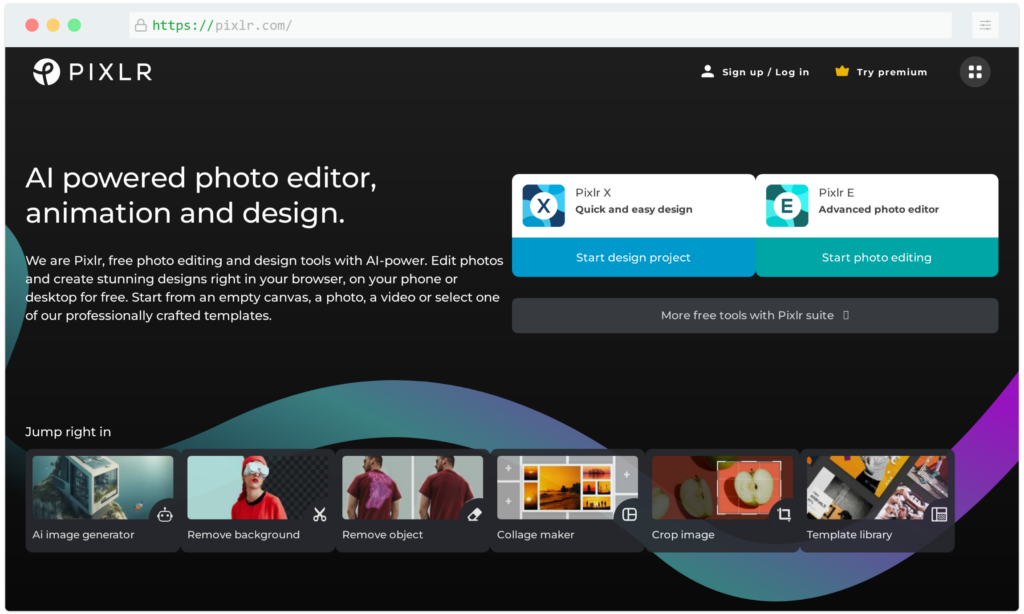Click the Pixlr E app icon
The image size is (1024, 614).
click(x=787, y=206)
